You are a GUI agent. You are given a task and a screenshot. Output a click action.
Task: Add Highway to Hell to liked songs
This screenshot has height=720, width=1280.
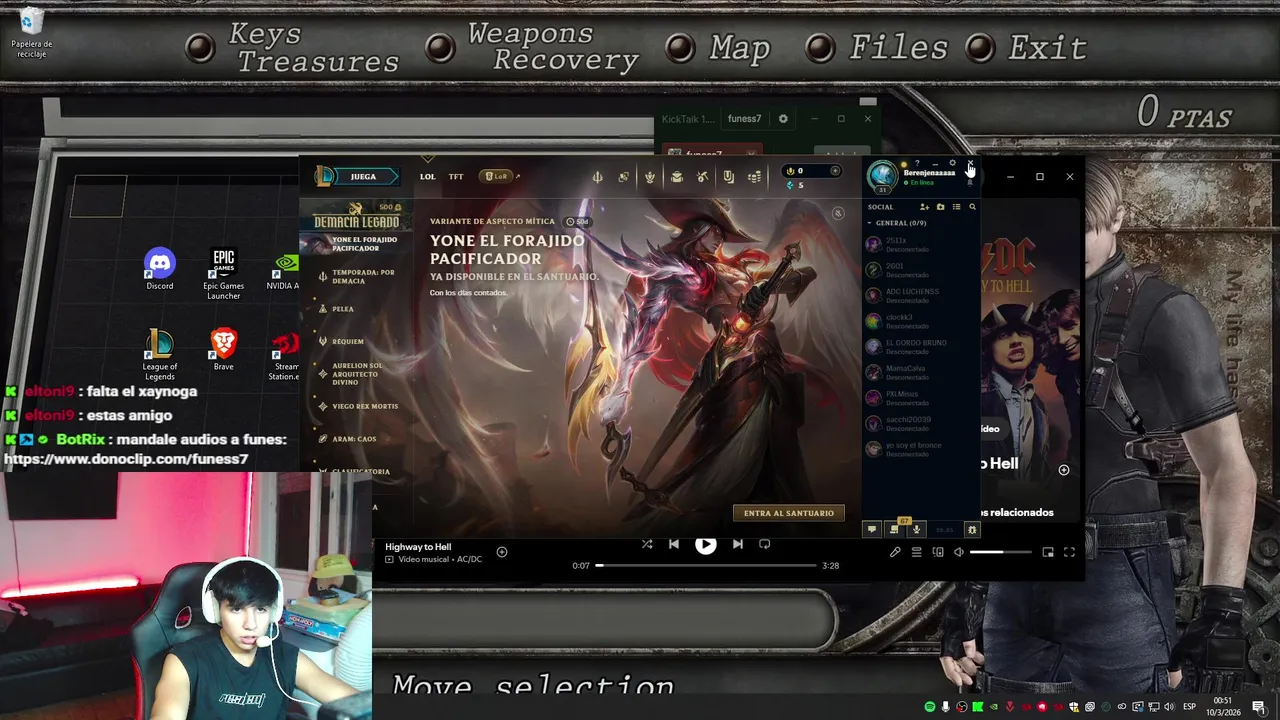[x=502, y=552]
